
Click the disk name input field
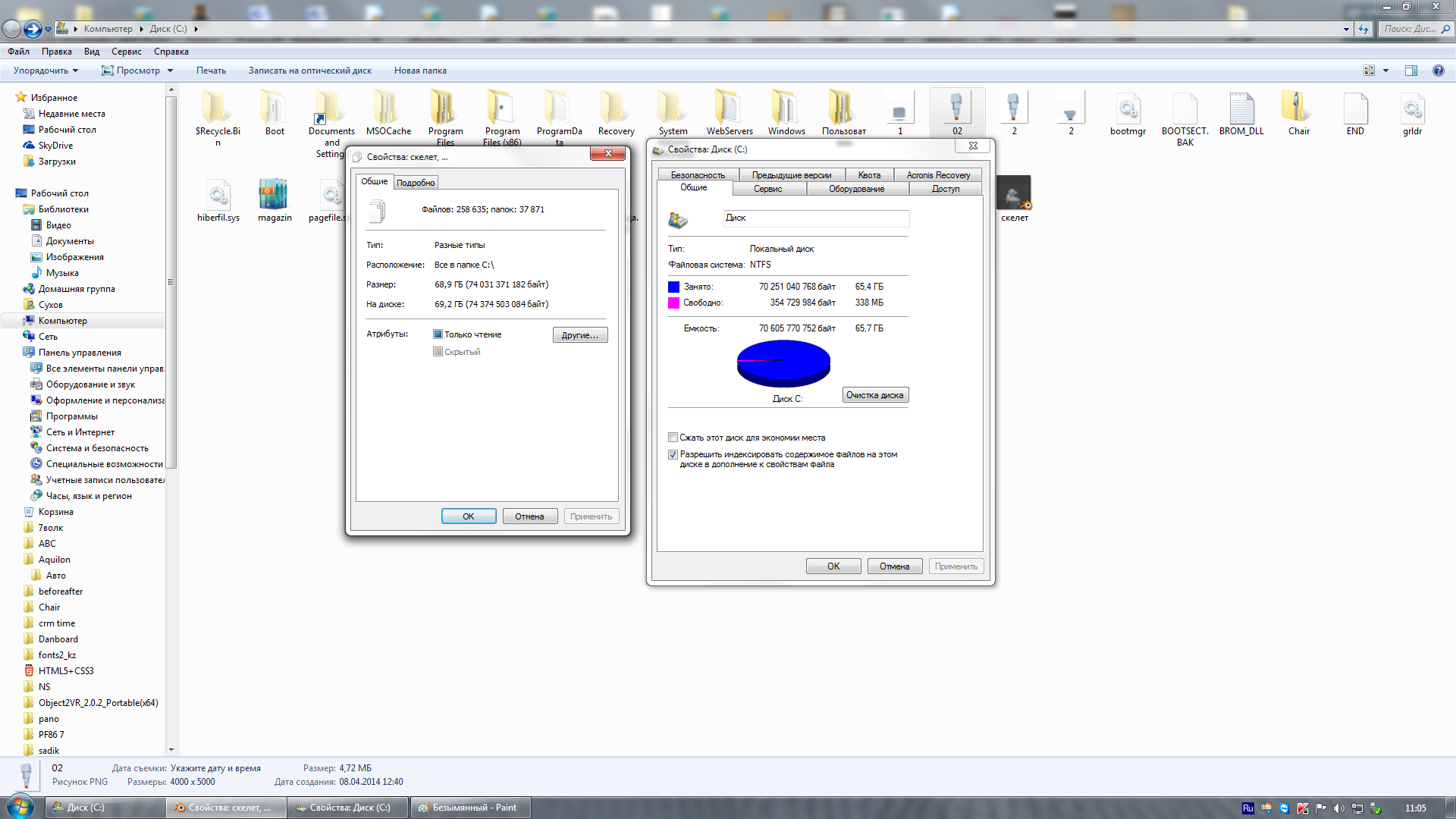(x=816, y=218)
